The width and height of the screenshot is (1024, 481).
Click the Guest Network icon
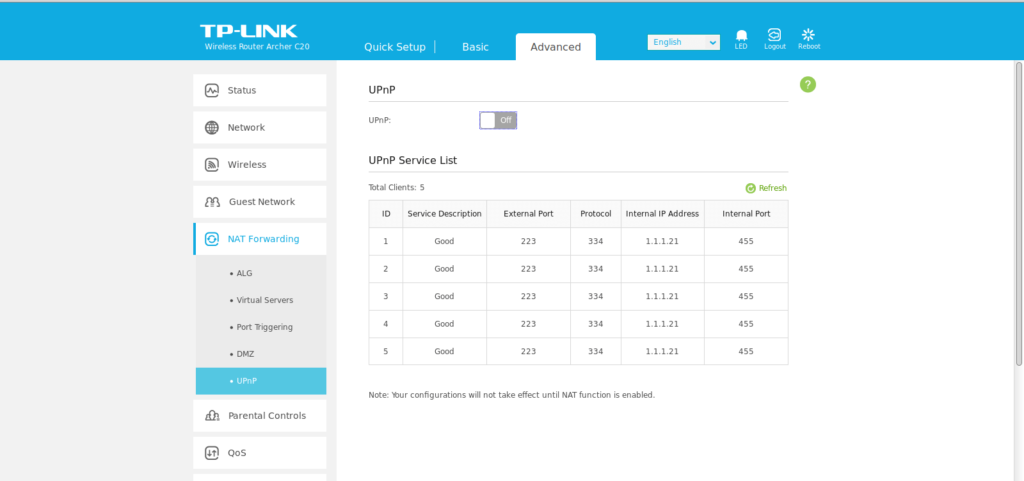tap(212, 202)
